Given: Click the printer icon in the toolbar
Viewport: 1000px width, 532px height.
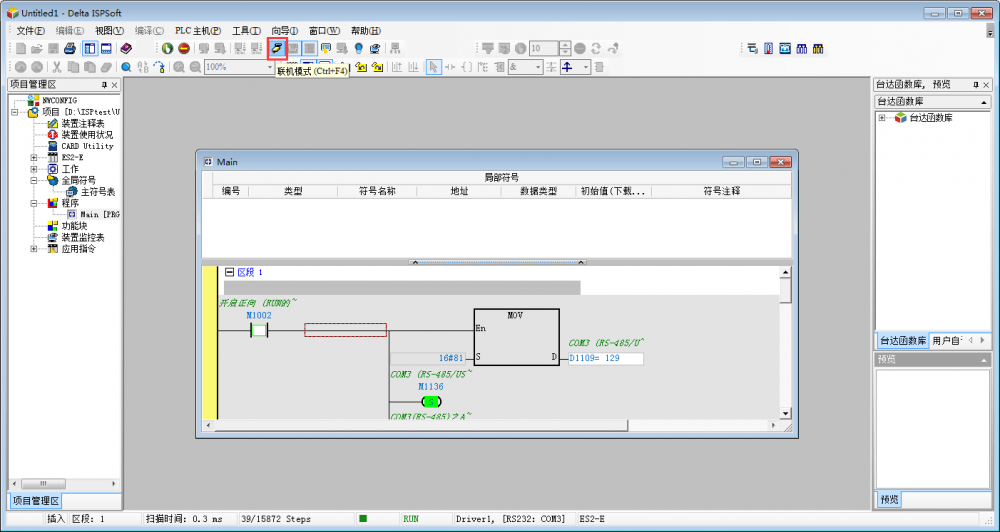Looking at the screenshot, I should [x=70, y=48].
